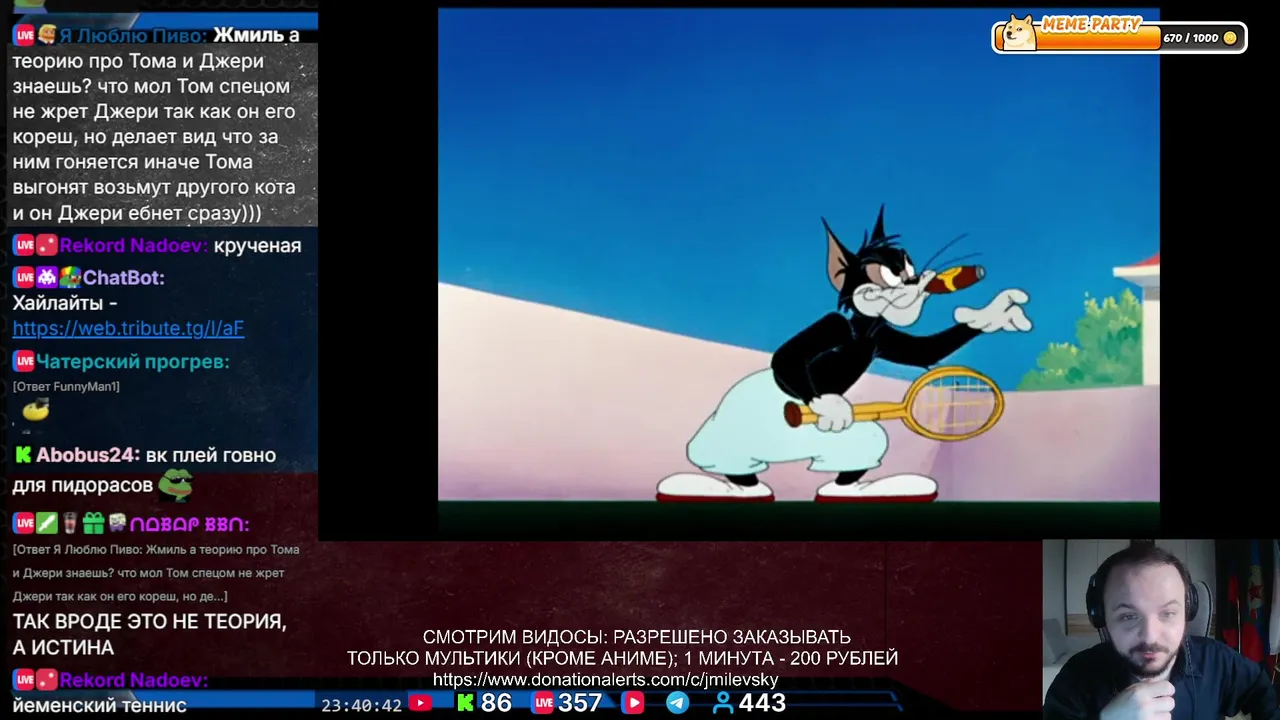Click the streamer webcam feed
This screenshot has width=1280, height=720.
(x=1161, y=630)
